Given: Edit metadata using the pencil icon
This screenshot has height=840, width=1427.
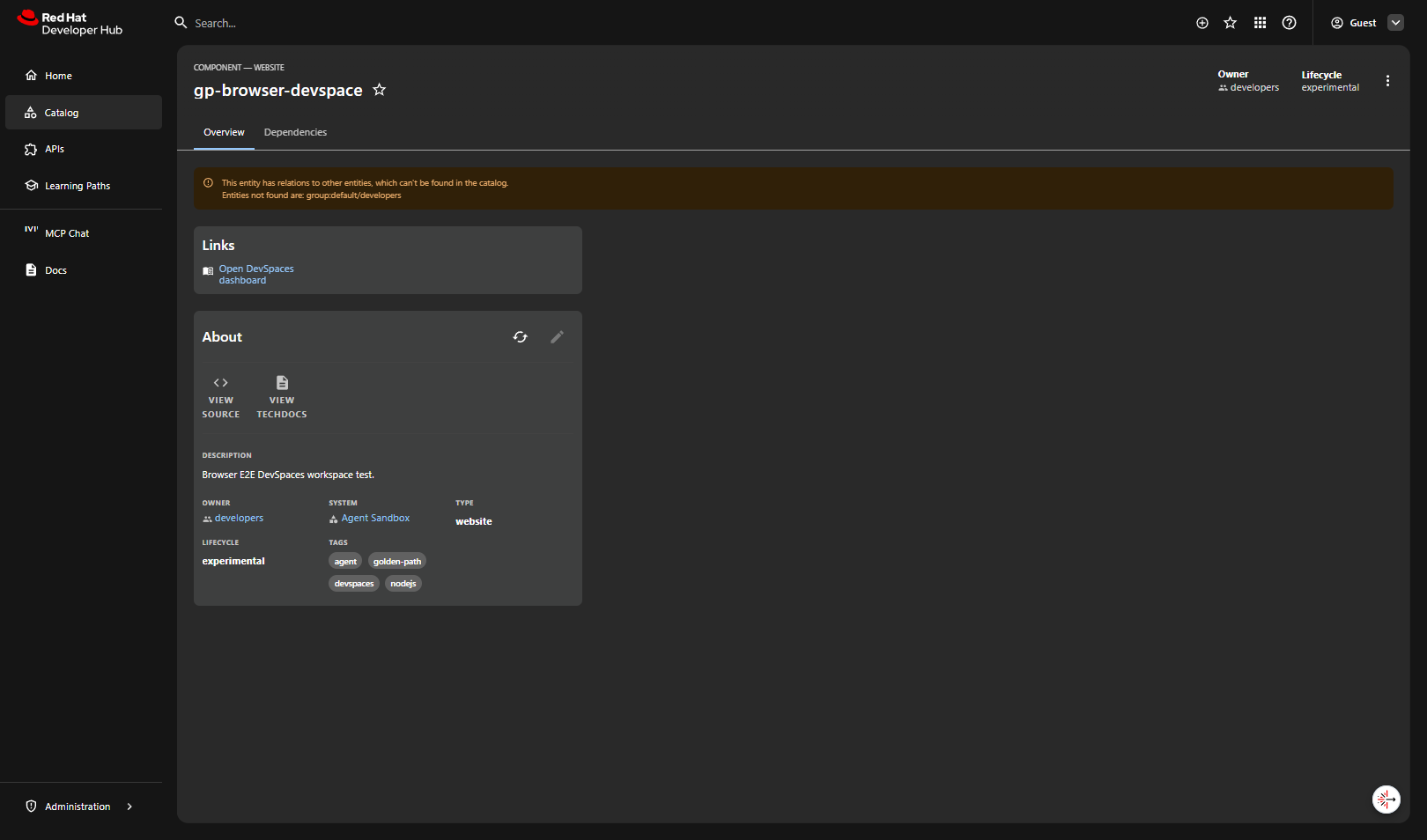Looking at the screenshot, I should [x=557, y=337].
